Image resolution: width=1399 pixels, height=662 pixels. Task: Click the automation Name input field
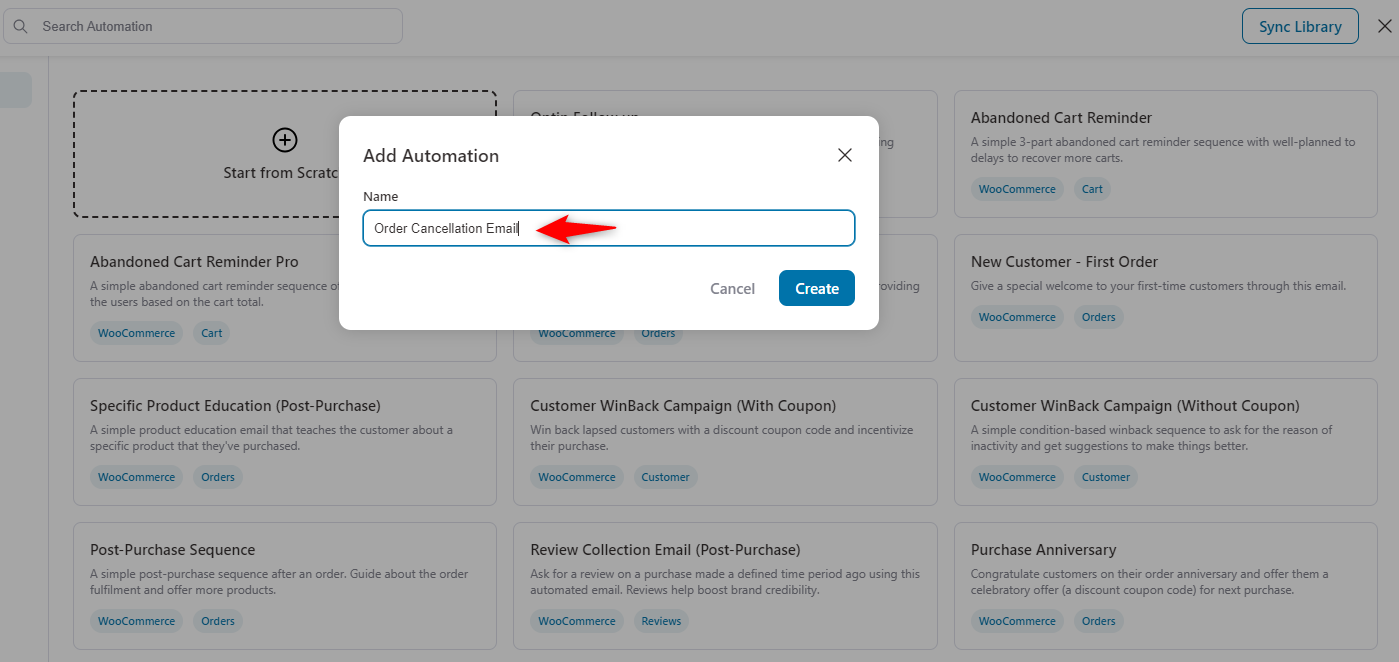tap(608, 228)
